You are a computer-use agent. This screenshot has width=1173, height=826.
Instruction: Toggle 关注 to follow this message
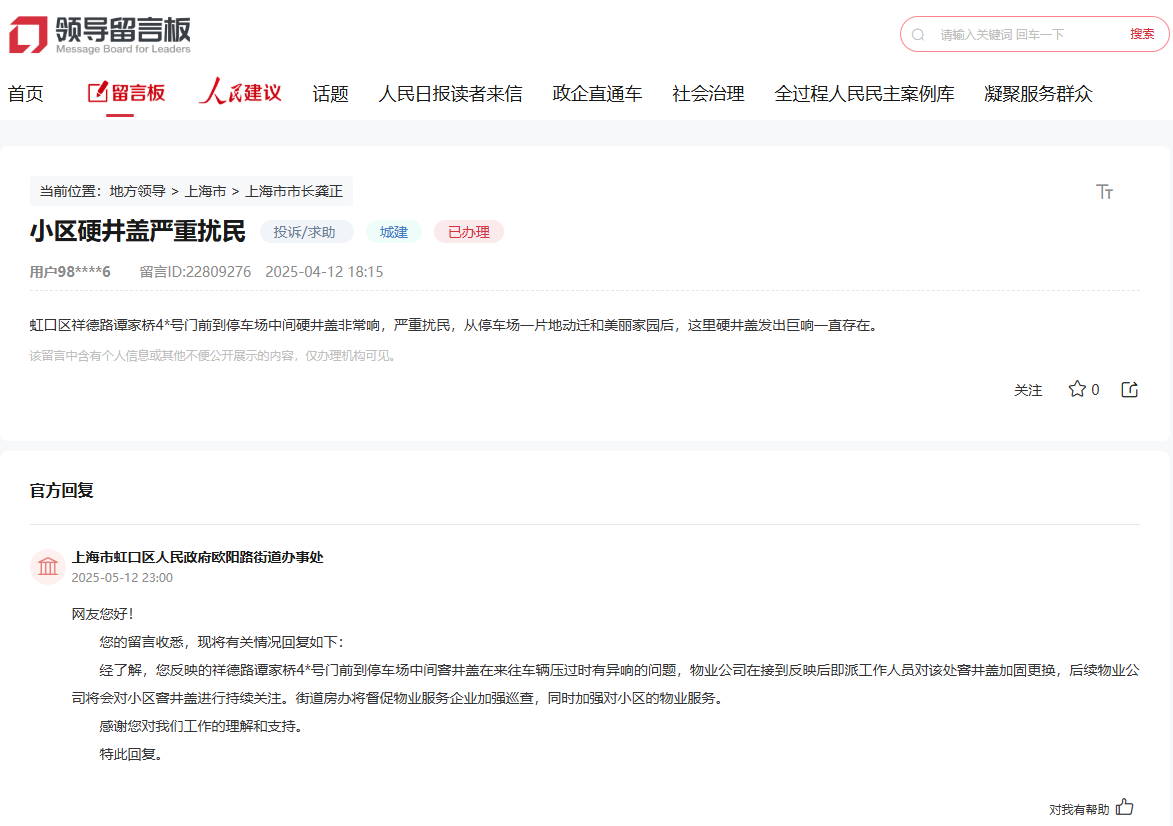[1028, 390]
